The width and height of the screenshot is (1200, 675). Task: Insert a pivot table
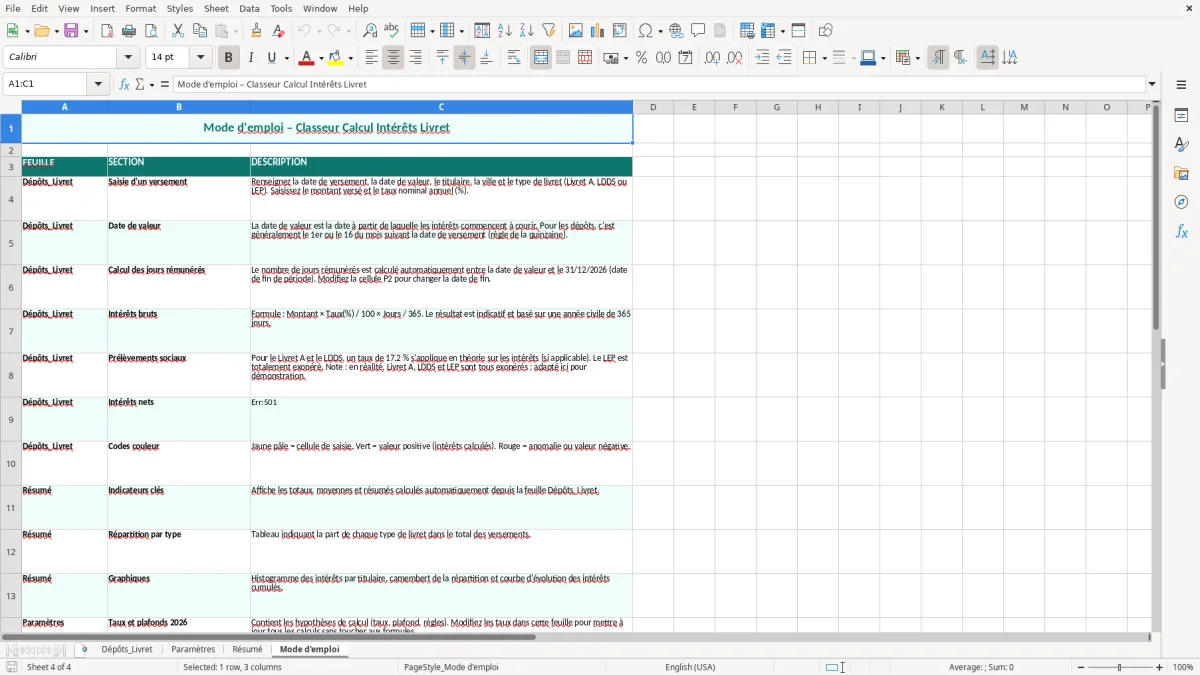[620, 31]
